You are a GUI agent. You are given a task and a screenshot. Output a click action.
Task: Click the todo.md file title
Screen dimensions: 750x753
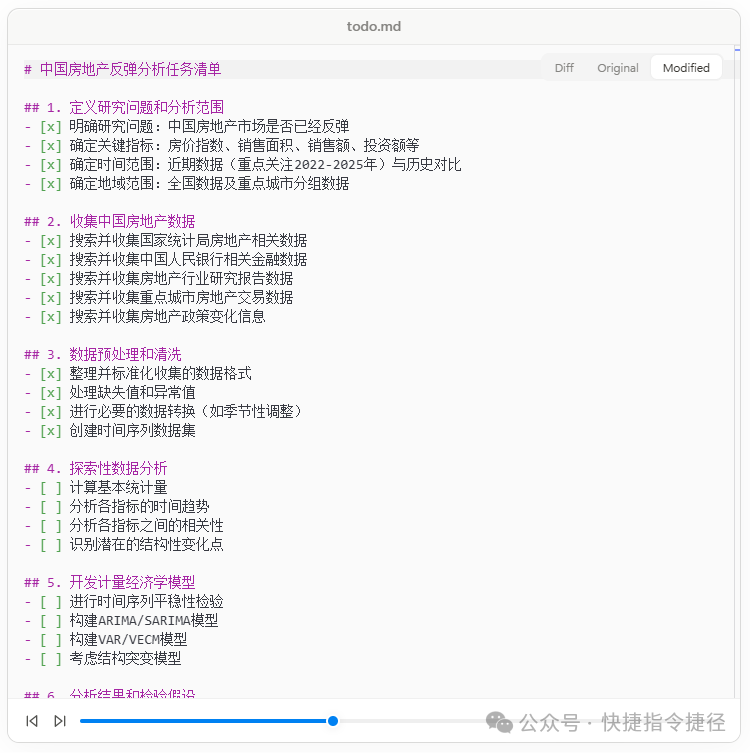[x=374, y=26]
